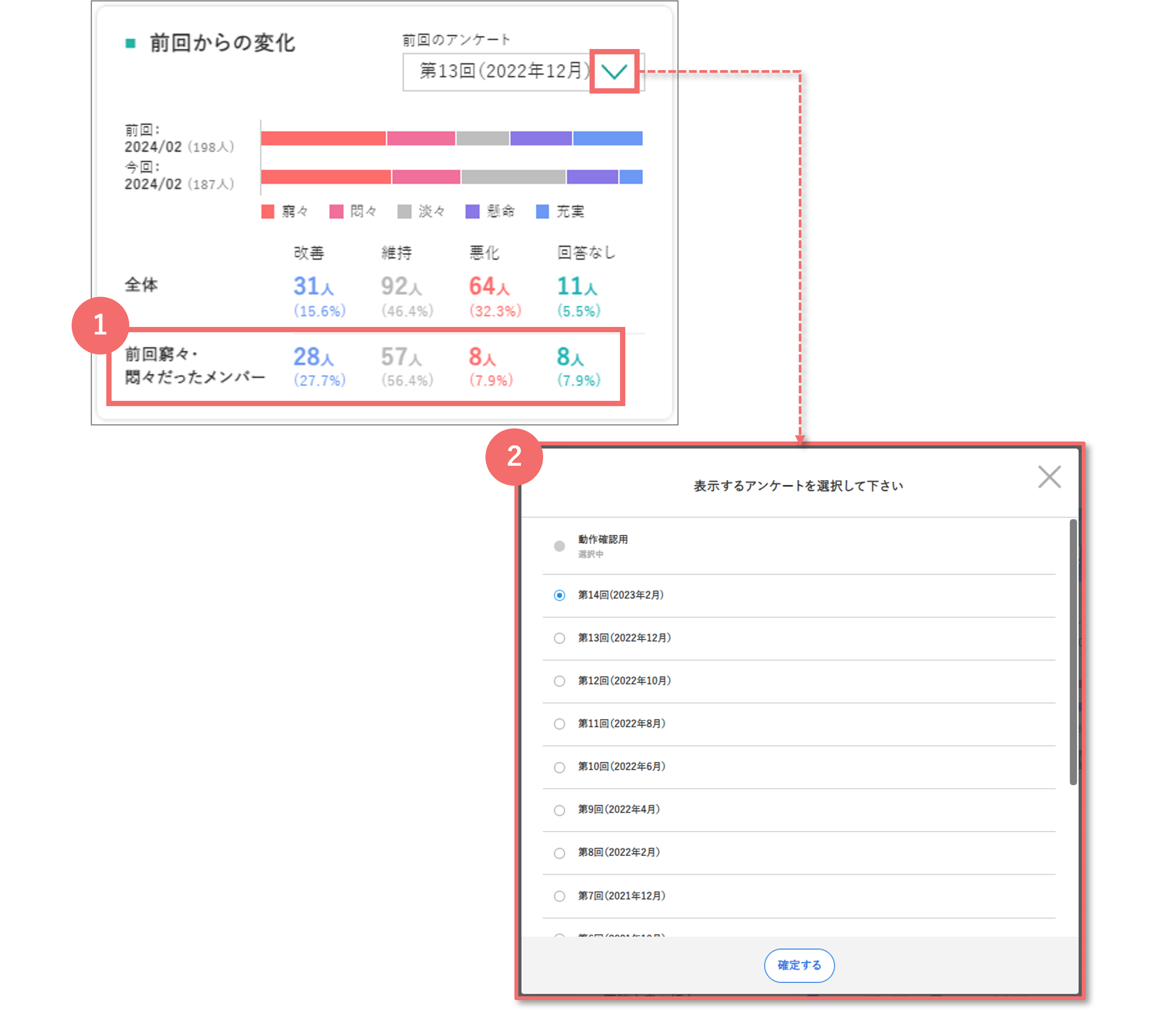
Task: Select radio 第8回(2022年2月)
Action: 559,853
